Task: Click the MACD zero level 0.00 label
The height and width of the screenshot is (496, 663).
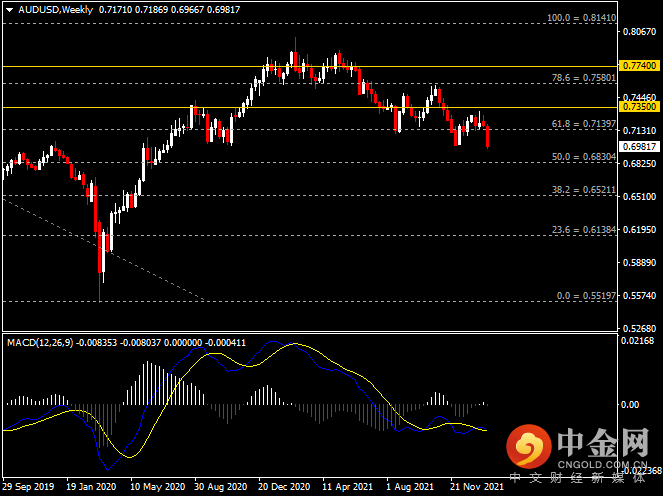Action: coord(630,405)
